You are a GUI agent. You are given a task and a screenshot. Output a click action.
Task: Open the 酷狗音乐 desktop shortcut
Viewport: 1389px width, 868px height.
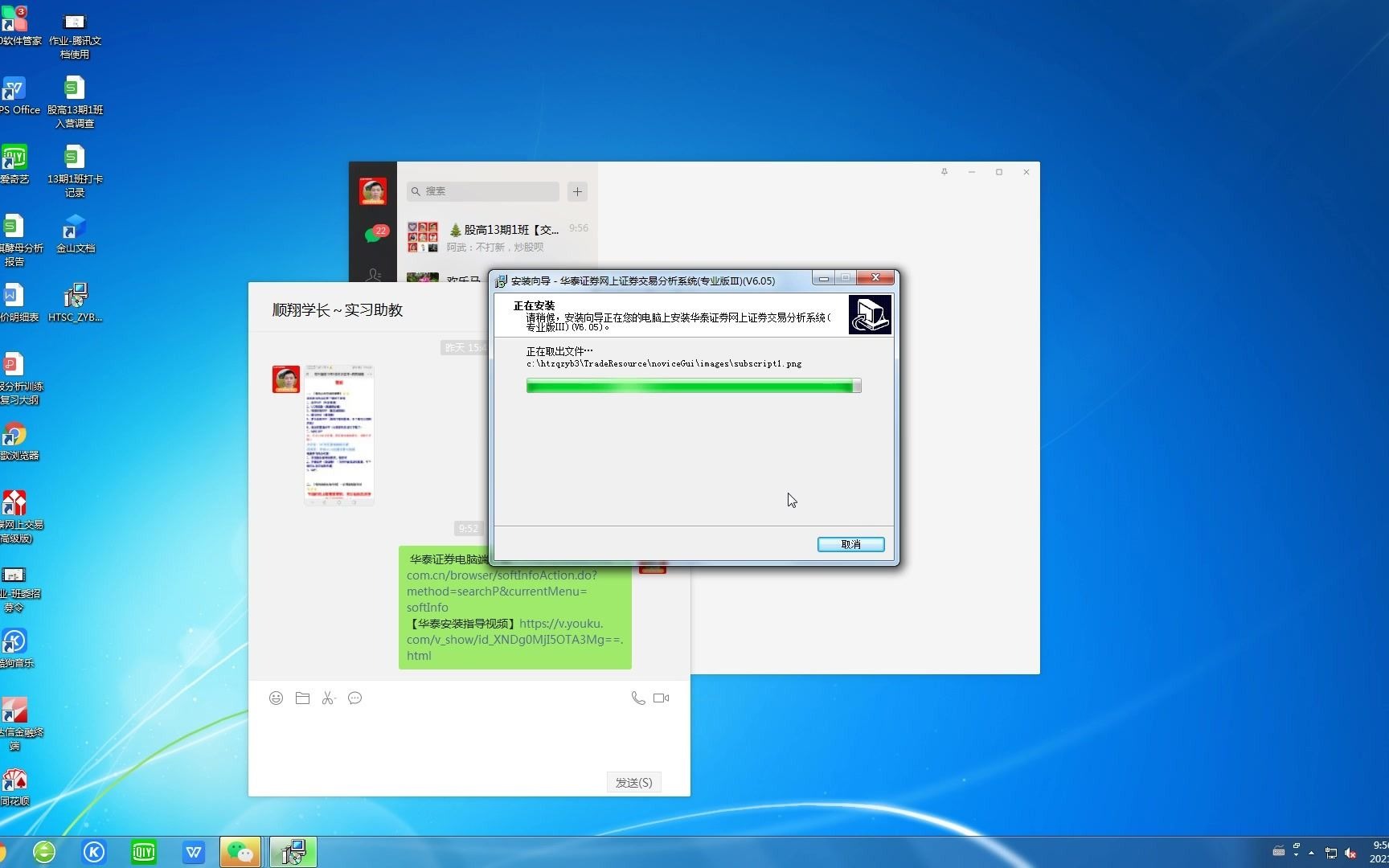(x=16, y=649)
